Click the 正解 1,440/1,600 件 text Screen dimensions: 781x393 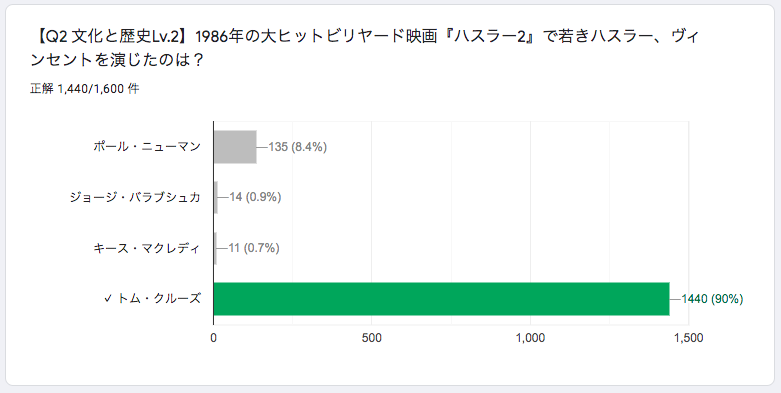84,89
